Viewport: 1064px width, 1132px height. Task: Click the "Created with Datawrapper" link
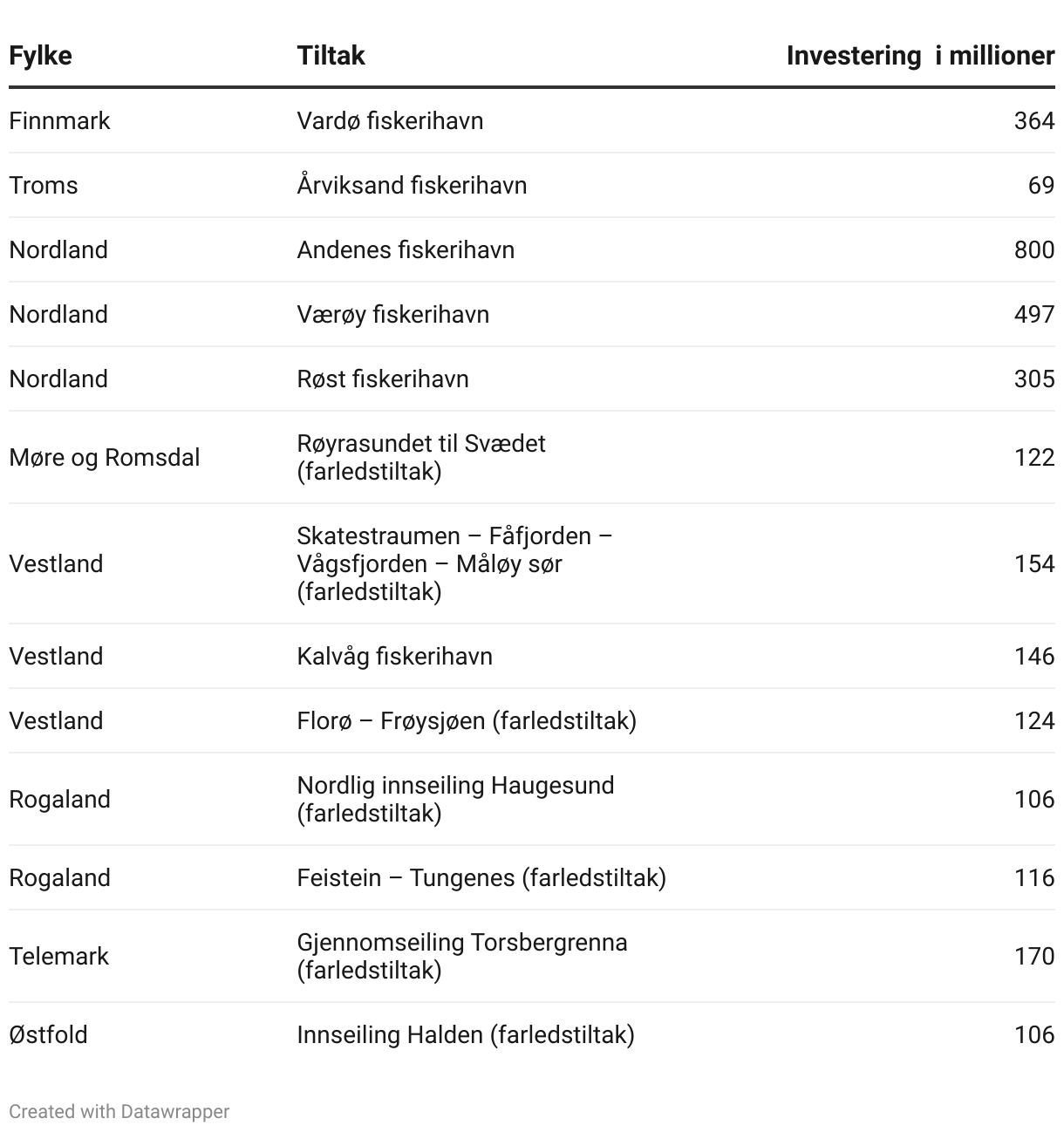119,1111
